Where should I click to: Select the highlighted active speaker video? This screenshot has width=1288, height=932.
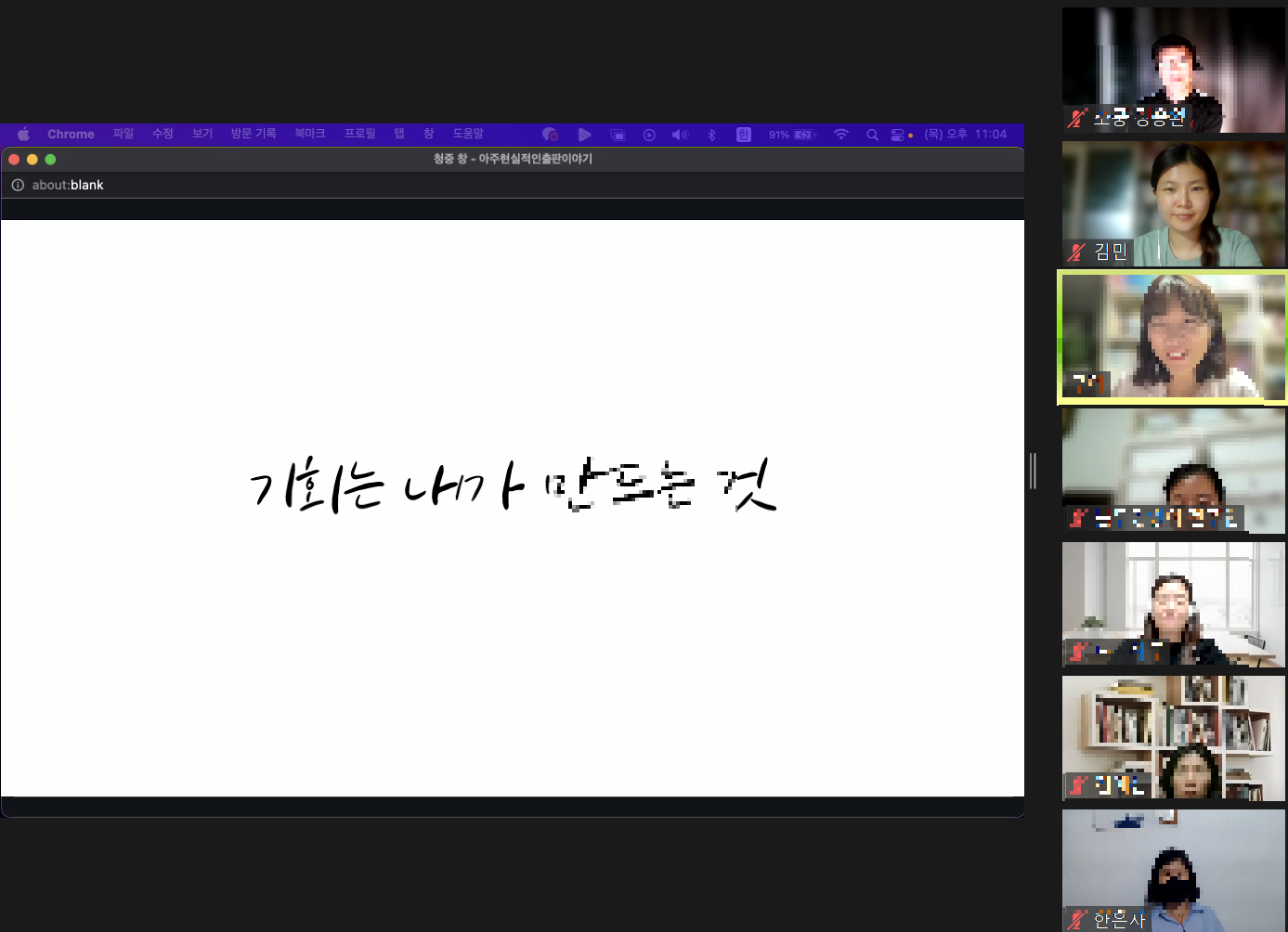tap(1174, 337)
